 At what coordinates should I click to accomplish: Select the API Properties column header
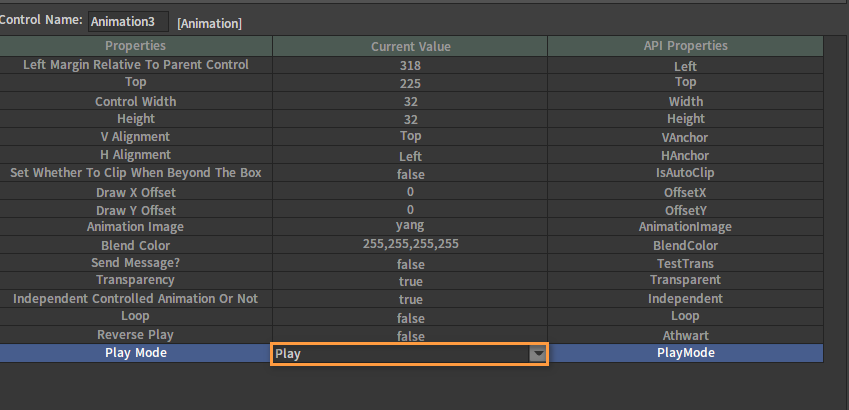(x=685, y=46)
